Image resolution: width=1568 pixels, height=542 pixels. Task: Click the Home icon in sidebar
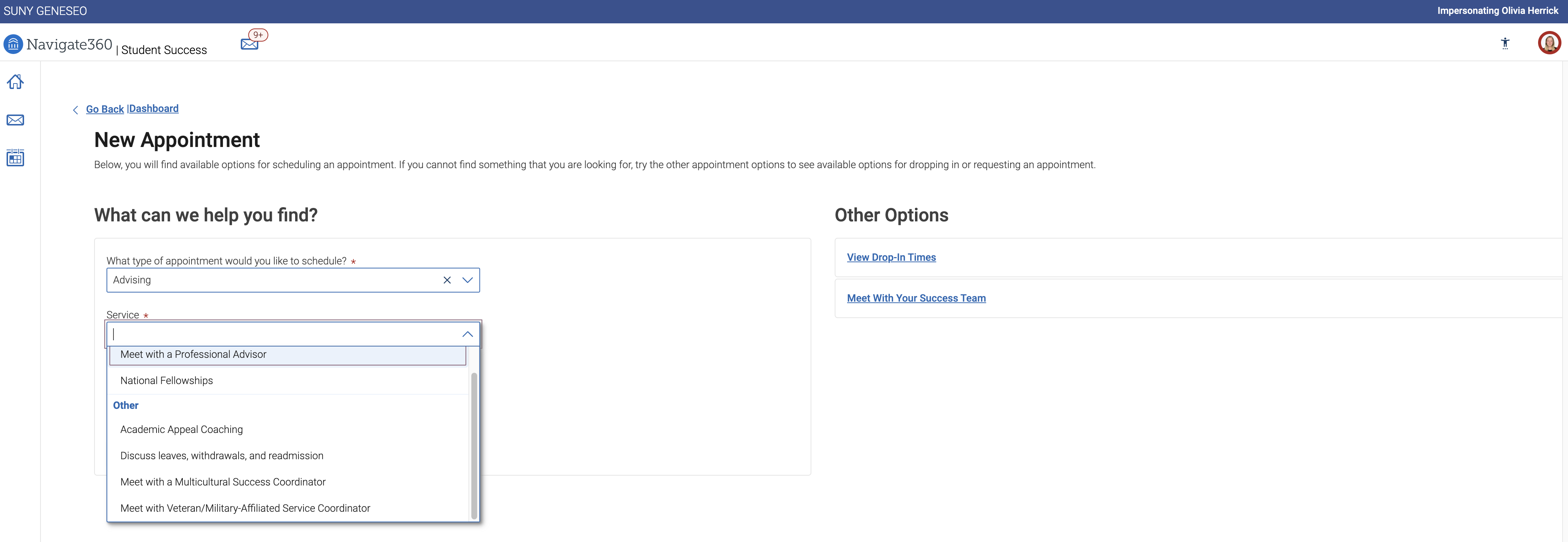(15, 81)
